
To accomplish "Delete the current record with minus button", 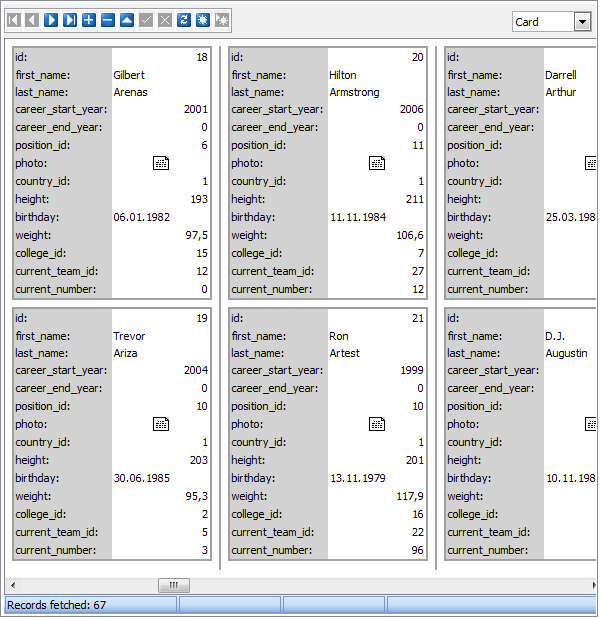I will [x=108, y=20].
